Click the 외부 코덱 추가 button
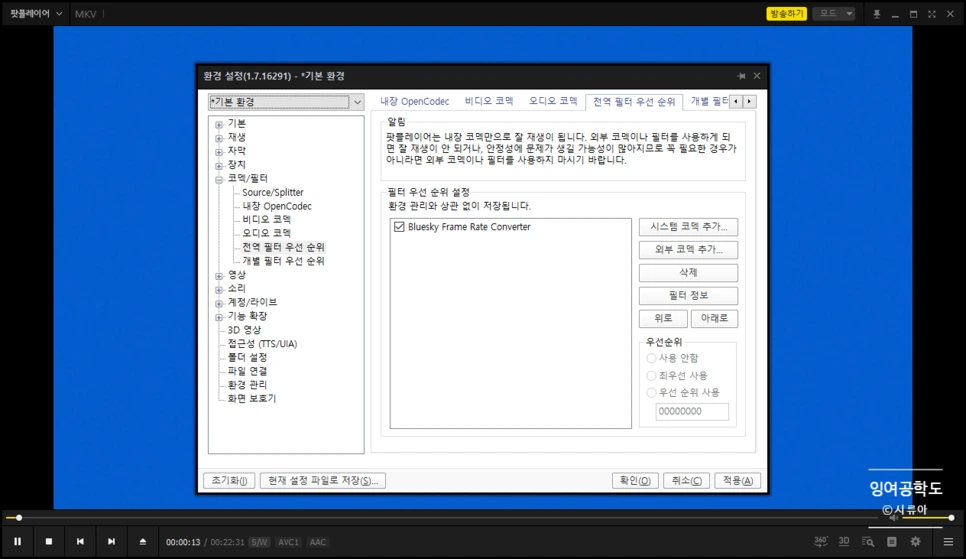 (x=688, y=250)
